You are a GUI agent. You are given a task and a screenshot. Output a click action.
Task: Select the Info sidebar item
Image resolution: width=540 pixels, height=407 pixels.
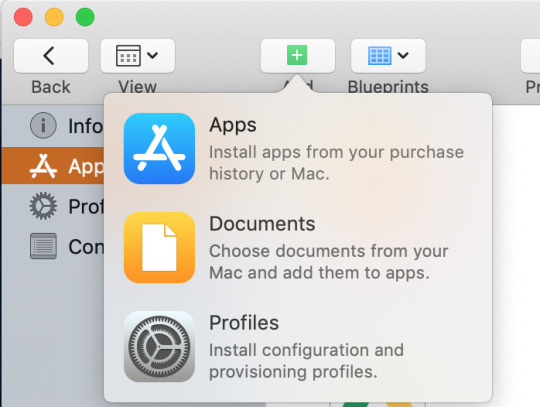pyautogui.click(x=53, y=126)
